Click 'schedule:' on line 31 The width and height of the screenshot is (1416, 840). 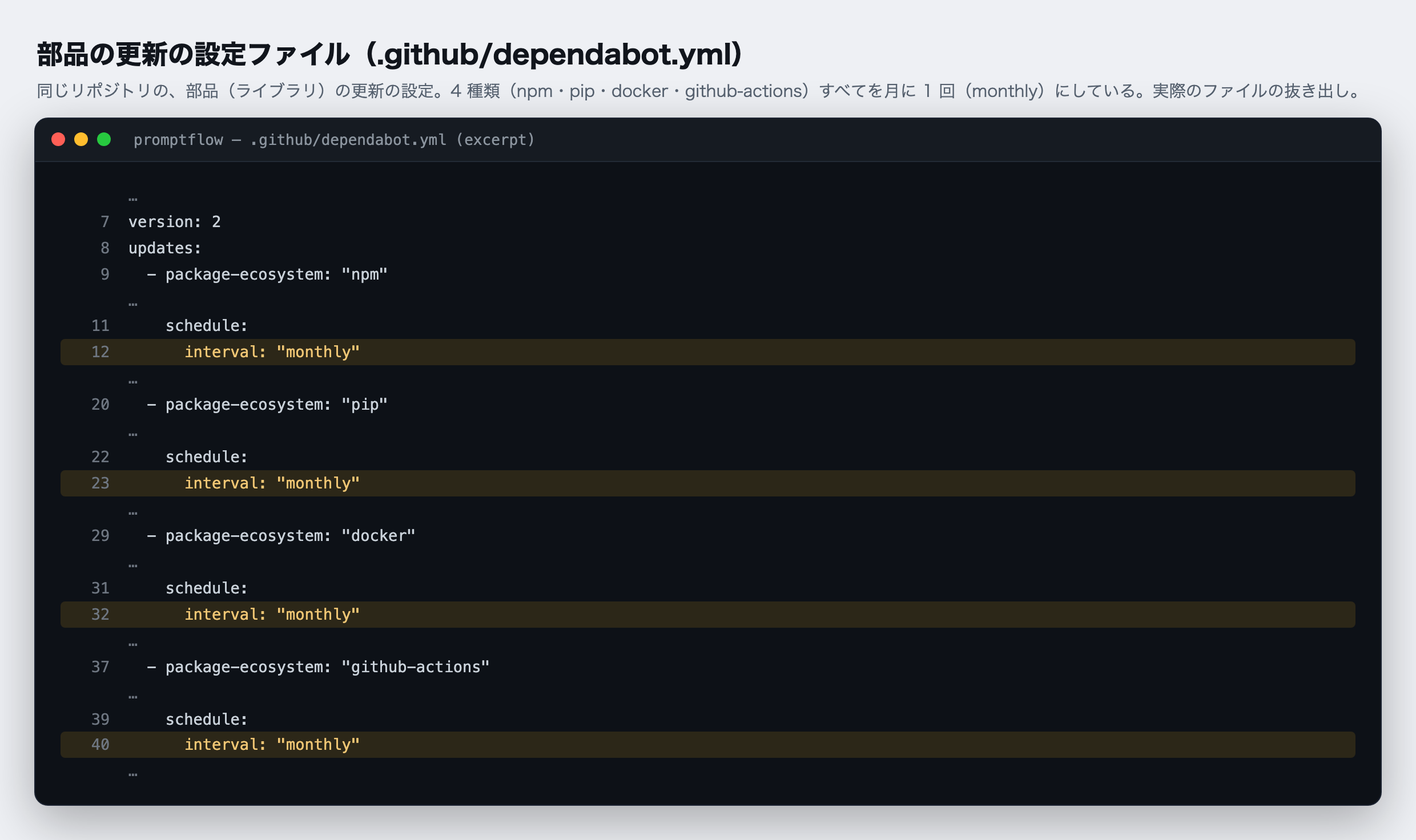pyautogui.click(x=206, y=588)
